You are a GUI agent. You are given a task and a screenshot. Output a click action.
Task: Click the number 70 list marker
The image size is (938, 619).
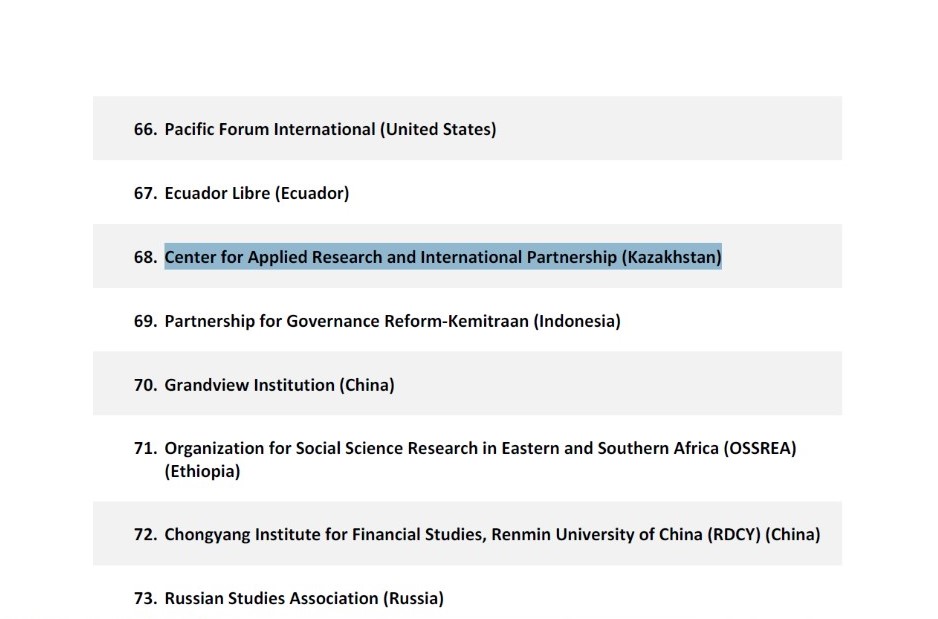click(145, 385)
